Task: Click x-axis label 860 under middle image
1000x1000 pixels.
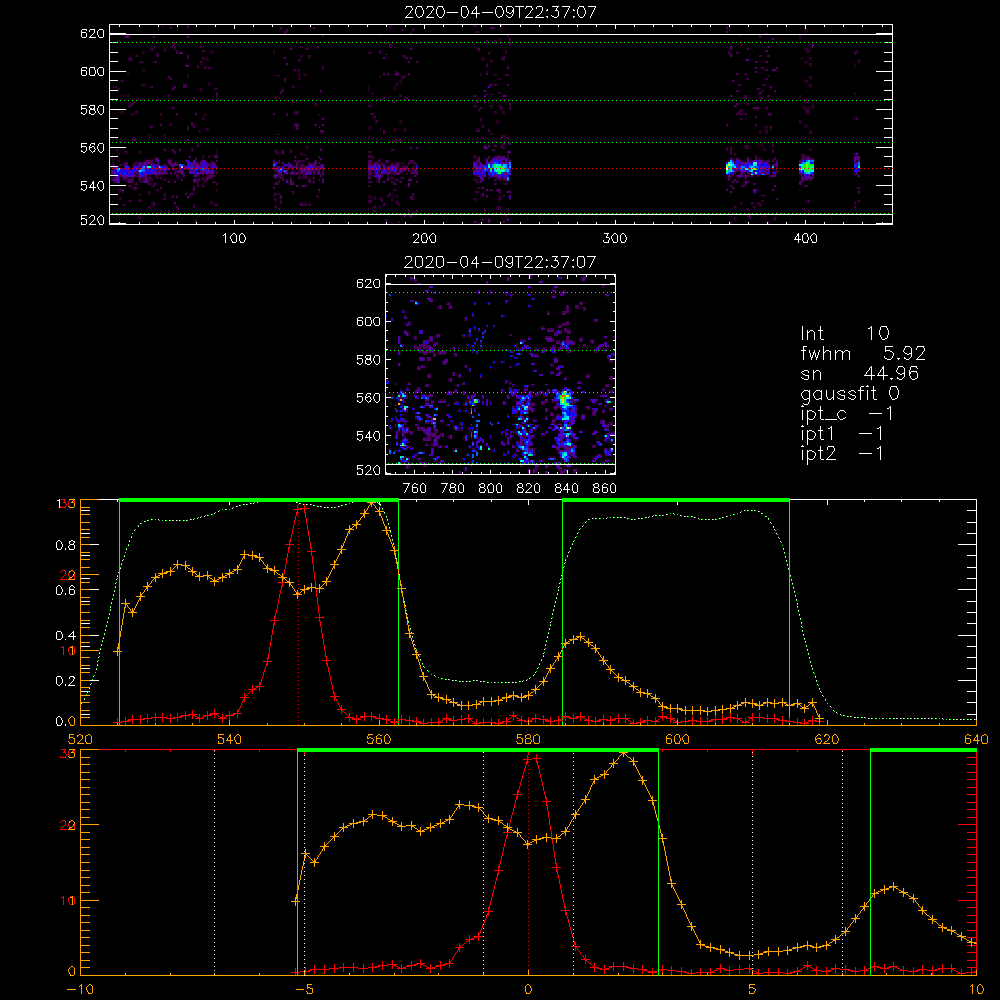Action: click(605, 489)
